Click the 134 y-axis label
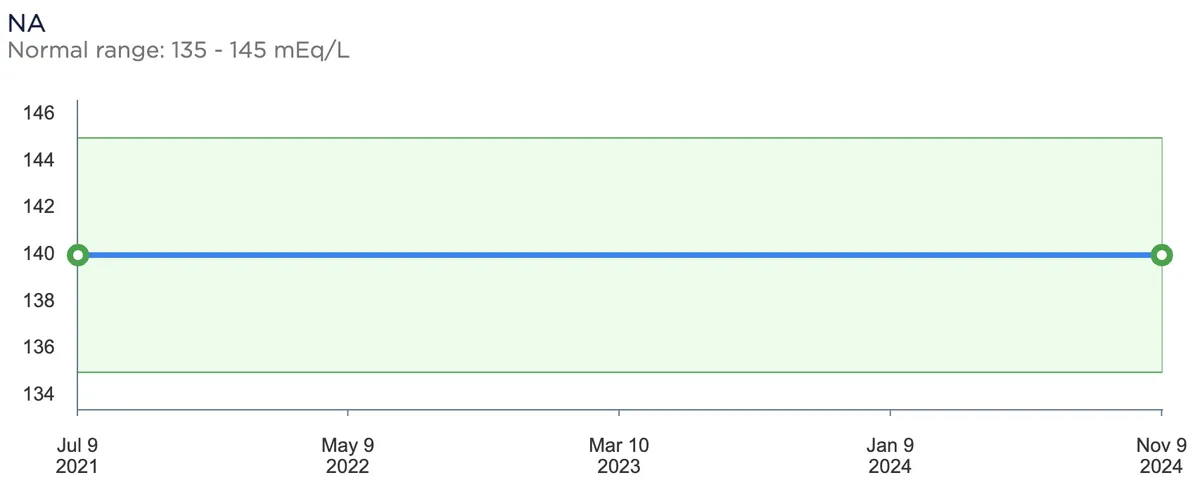The height and width of the screenshot is (499, 1200). click(x=38, y=394)
